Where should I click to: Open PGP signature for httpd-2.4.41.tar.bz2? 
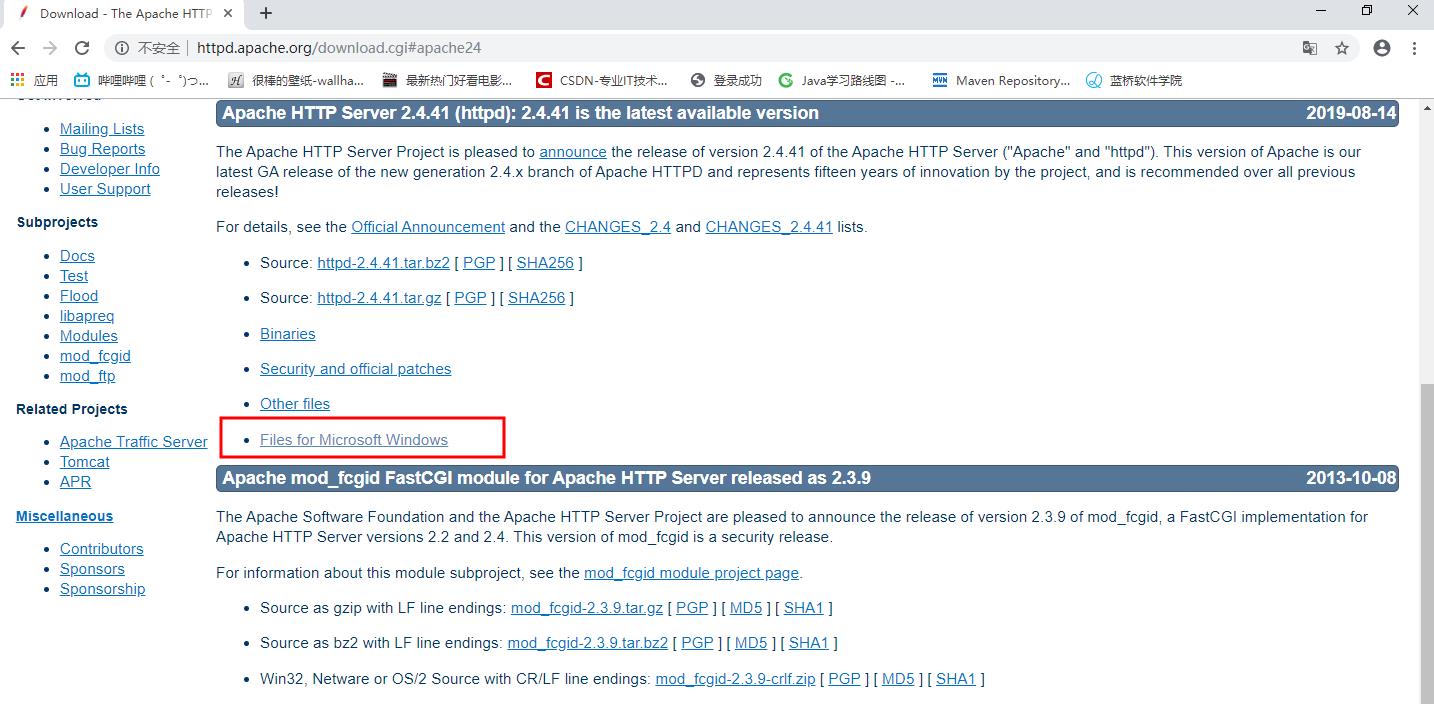(479, 263)
